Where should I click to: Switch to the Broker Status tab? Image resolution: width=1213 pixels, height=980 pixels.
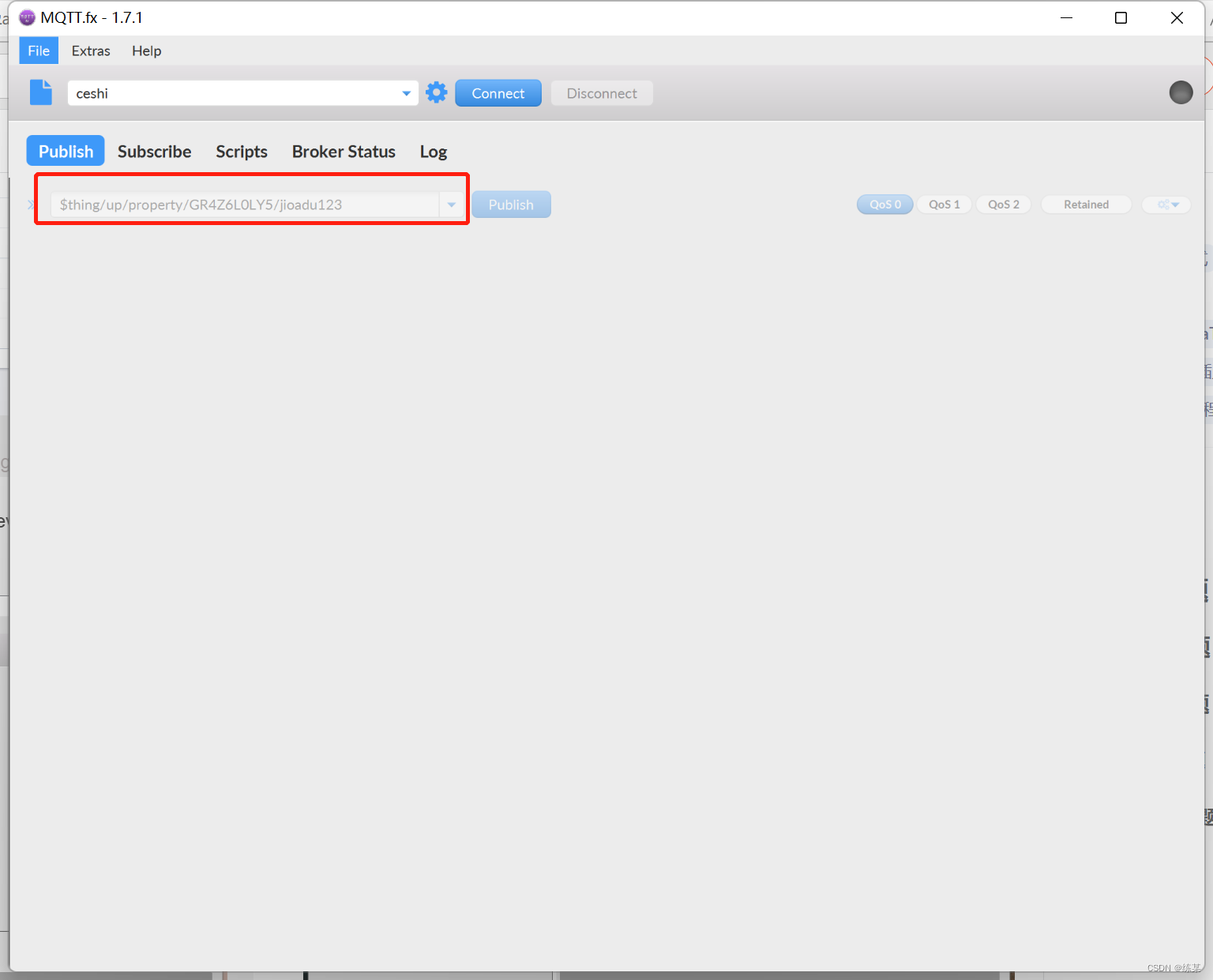tap(344, 151)
